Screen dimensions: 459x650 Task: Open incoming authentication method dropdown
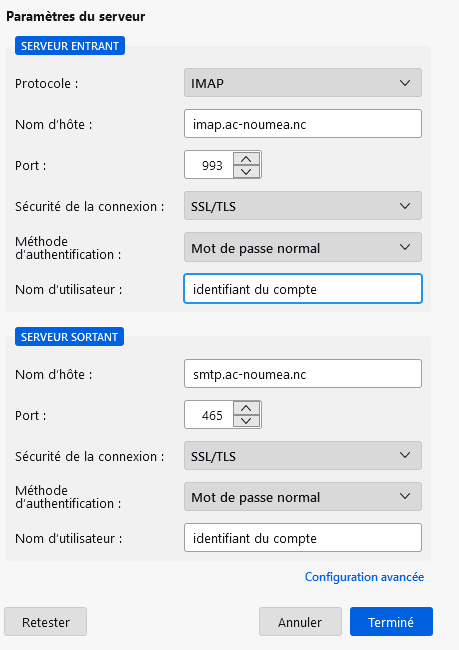click(303, 247)
